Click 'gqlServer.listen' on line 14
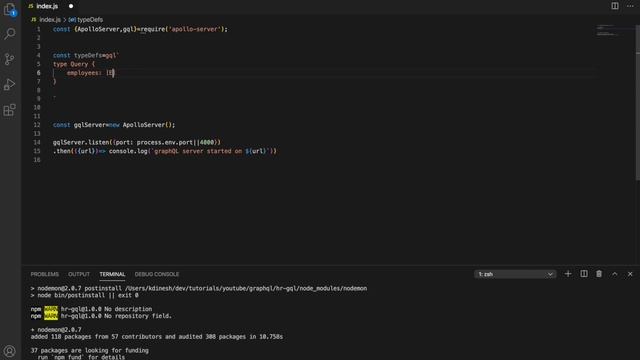Screen dimensions: 640x360 pyautogui.click(x=81, y=142)
